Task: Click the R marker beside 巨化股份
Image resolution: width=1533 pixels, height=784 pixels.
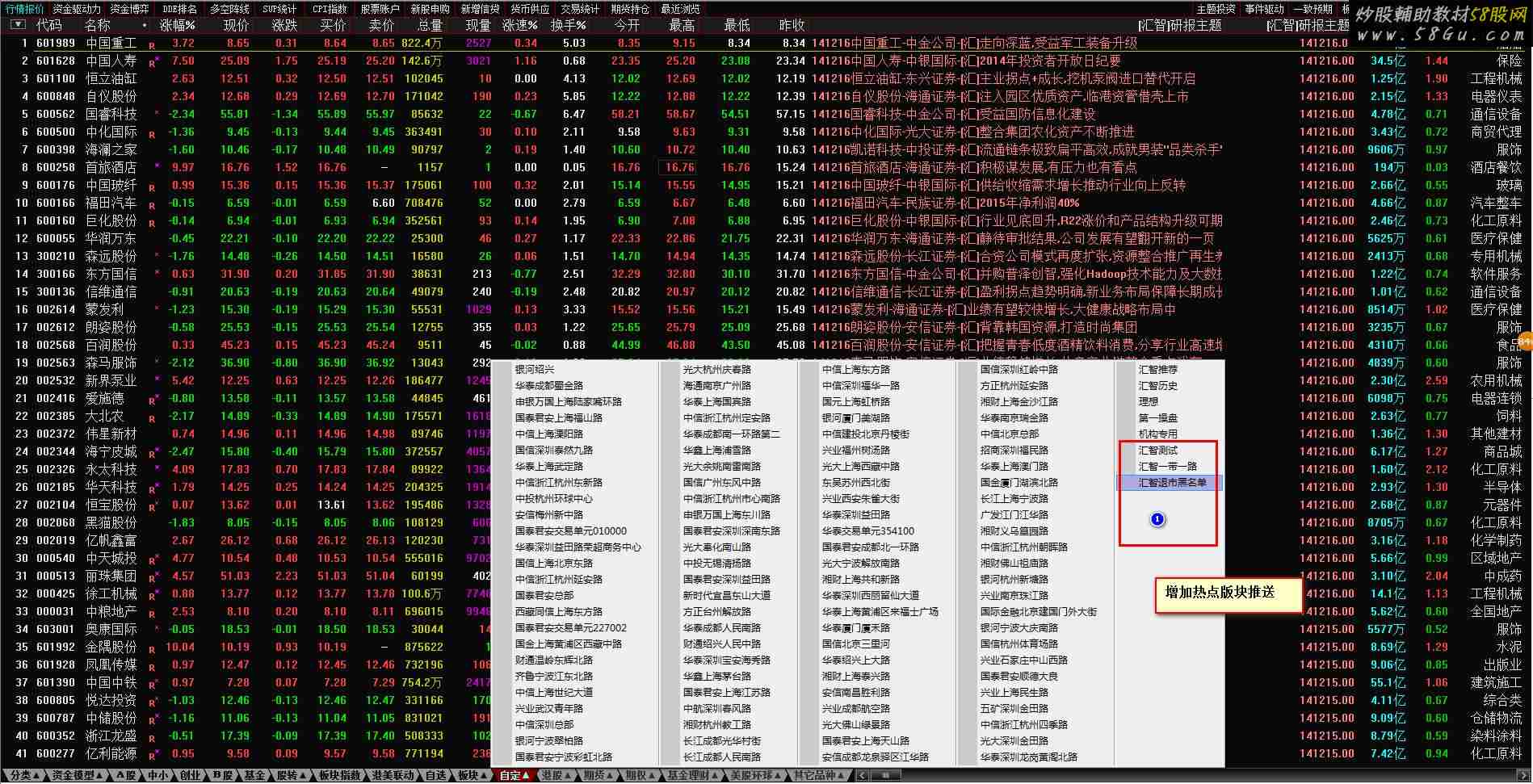Action: (x=151, y=223)
